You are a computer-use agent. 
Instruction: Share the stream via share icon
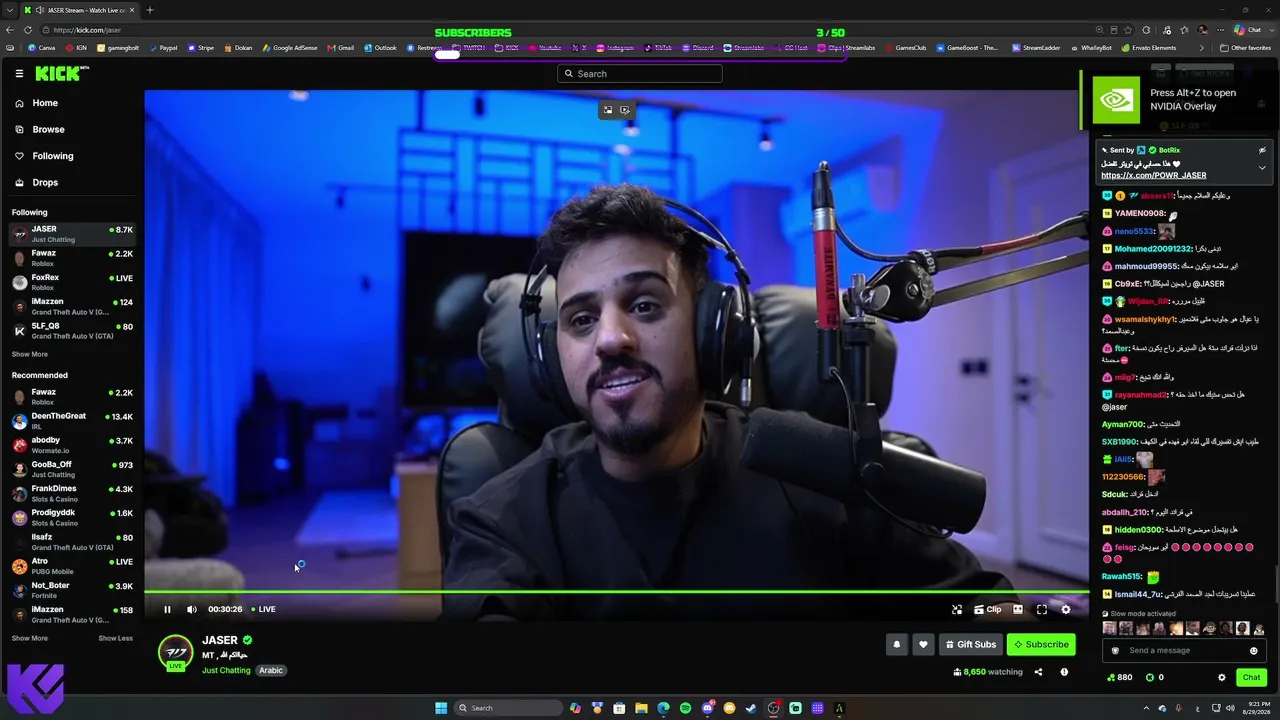tap(1038, 672)
